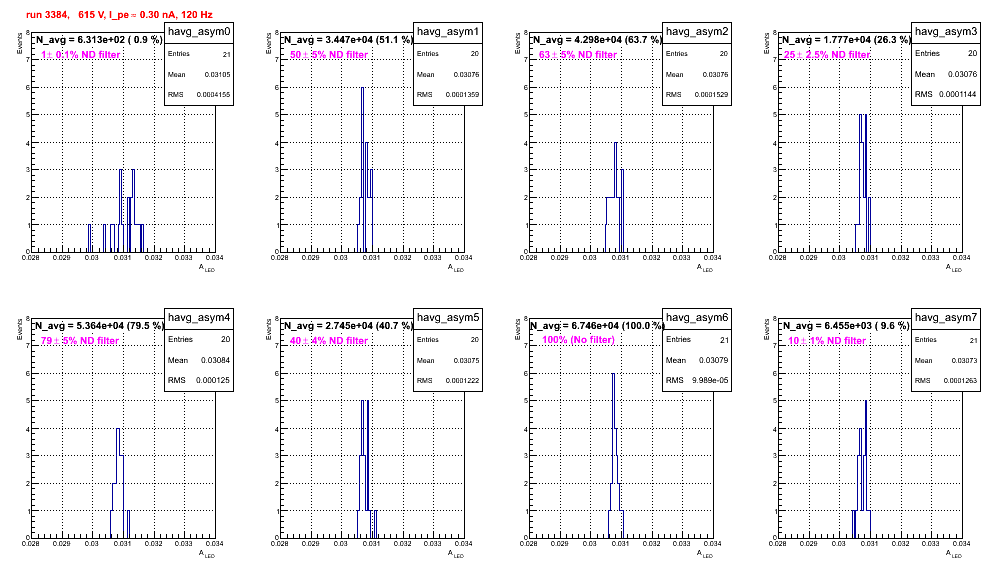This screenshot has width=996, height=572.
Task: Click the RMS value 0.0001529
Action: tap(711, 95)
